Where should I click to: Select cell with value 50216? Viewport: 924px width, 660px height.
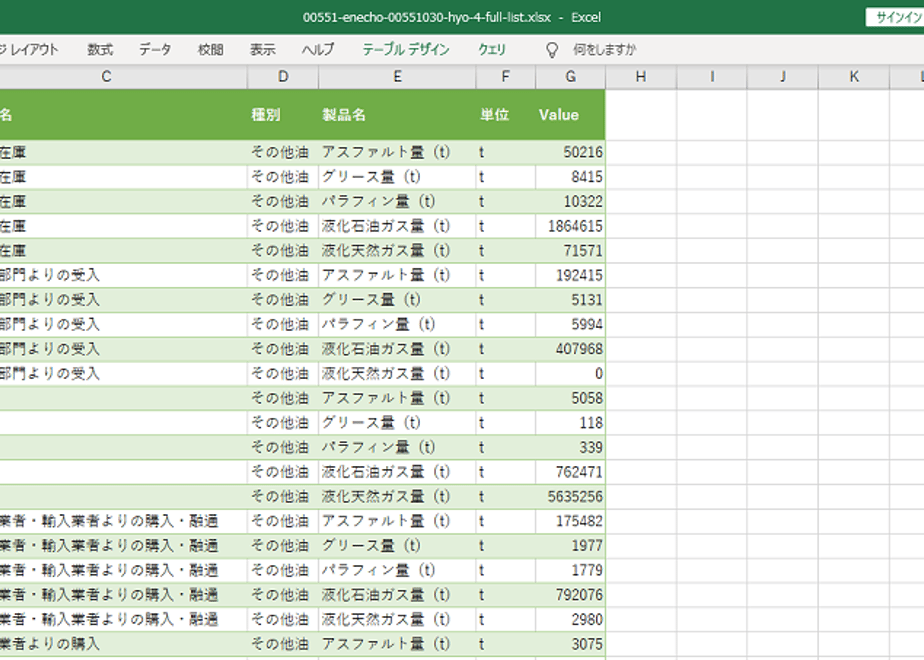[570, 152]
